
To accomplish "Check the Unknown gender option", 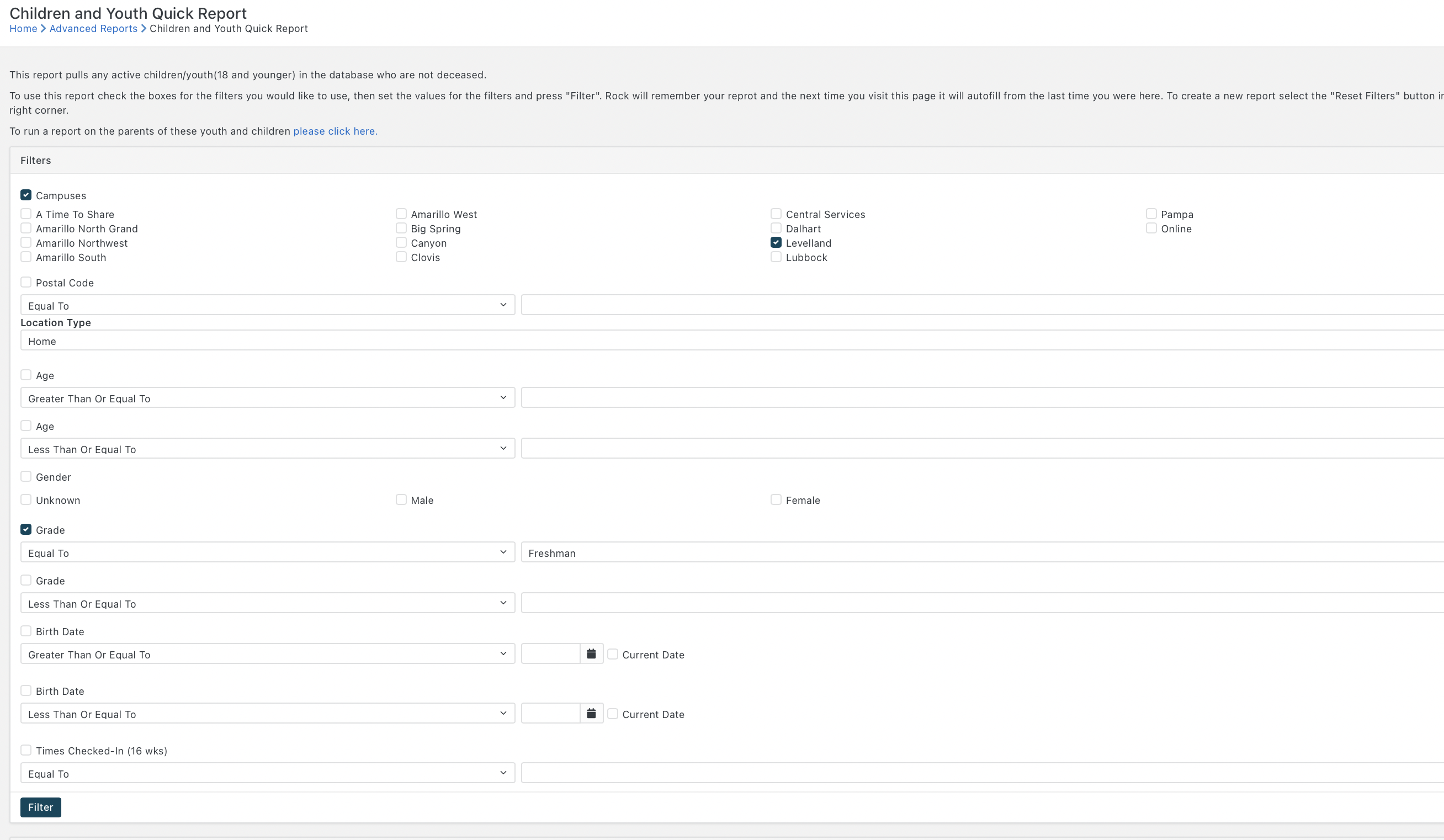I will coord(26,499).
